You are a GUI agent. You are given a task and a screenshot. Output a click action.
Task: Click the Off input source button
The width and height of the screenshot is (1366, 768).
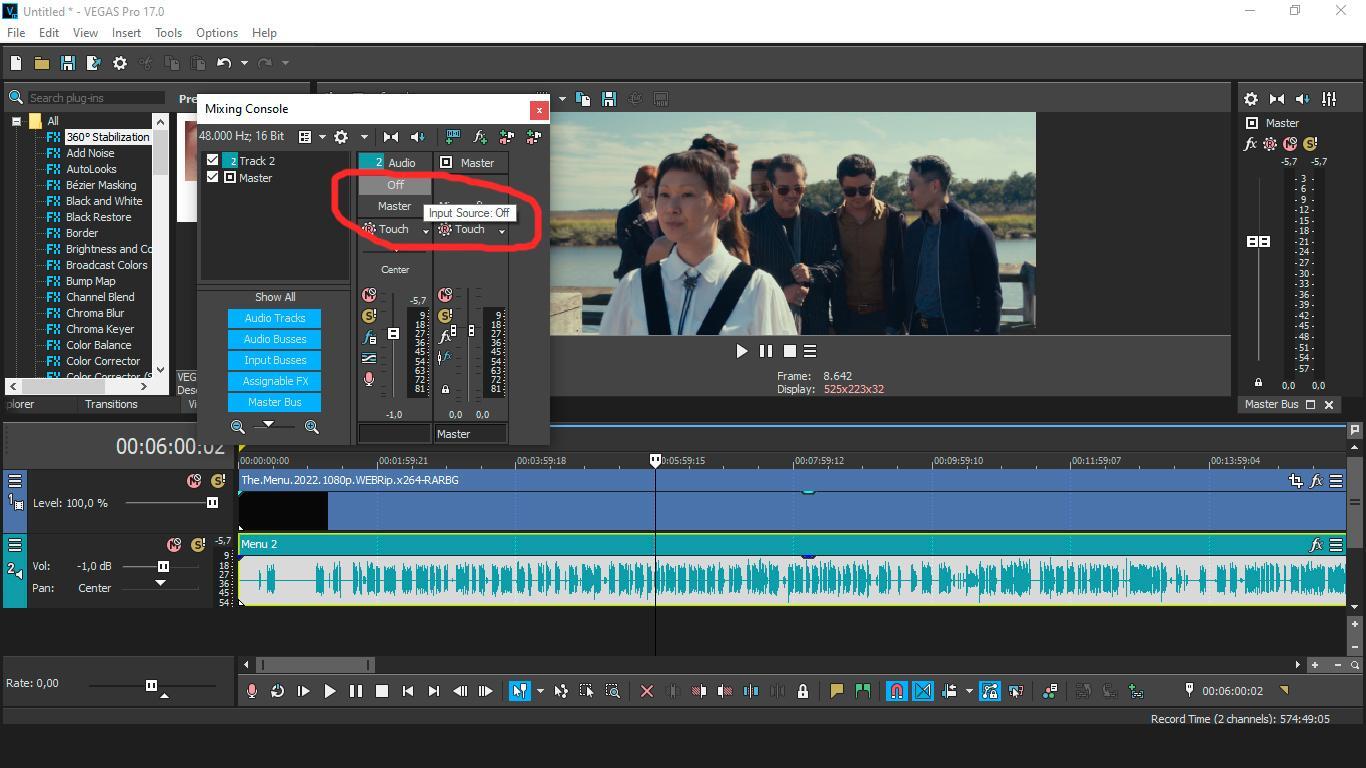[395, 185]
